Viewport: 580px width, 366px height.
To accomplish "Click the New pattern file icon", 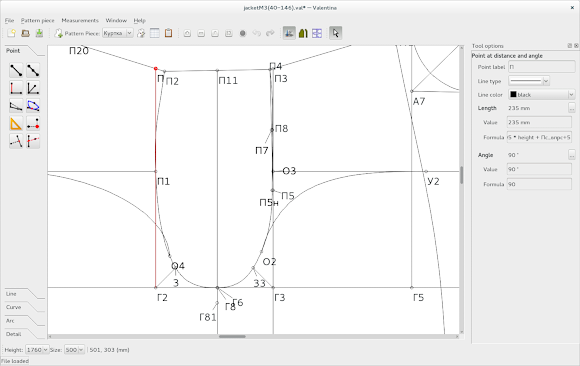I will point(11,33).
